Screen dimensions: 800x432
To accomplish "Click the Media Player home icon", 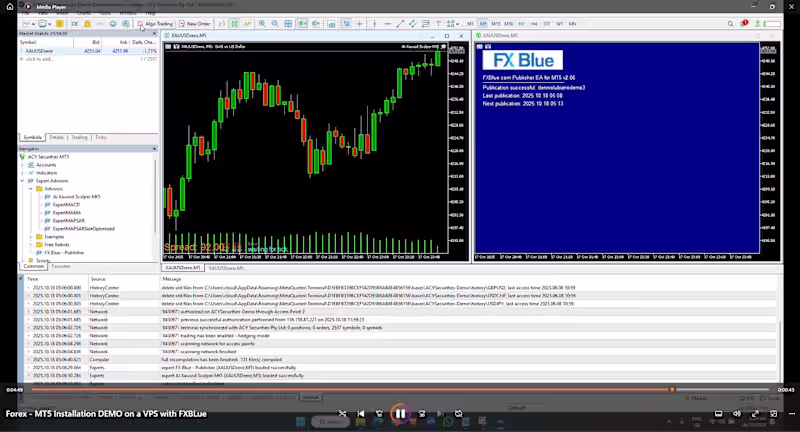I will 10,7.
